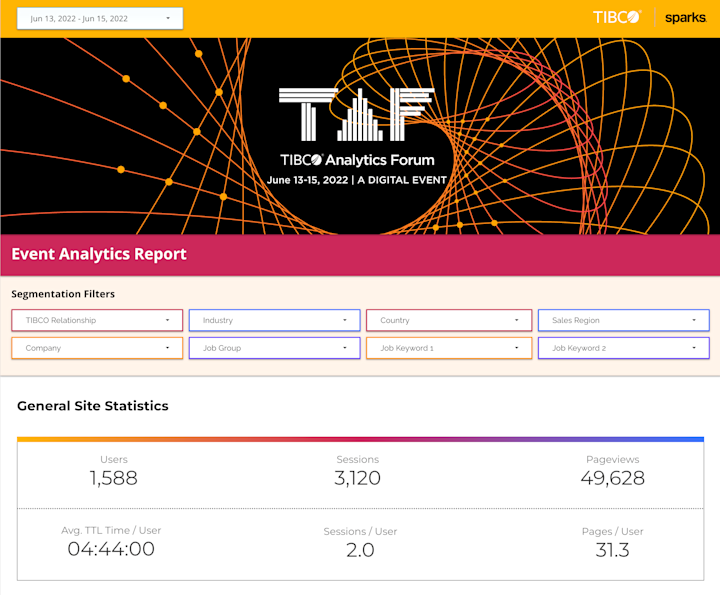Click the TAF logo in banner
The image size is (720, 595).
click(x=357, y=114)
